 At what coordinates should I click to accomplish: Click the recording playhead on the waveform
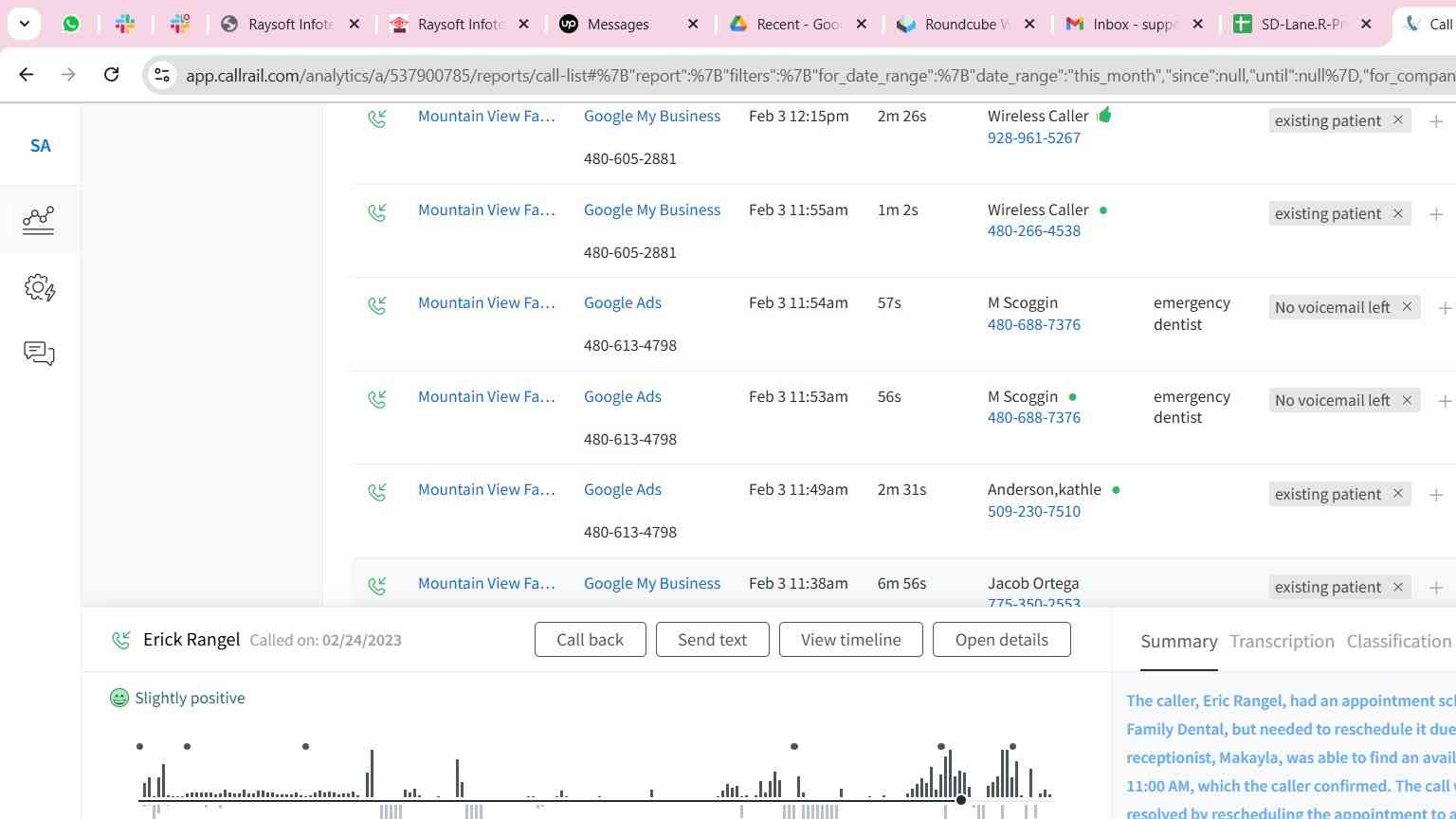pyautogui.click(x=961, y=800)
